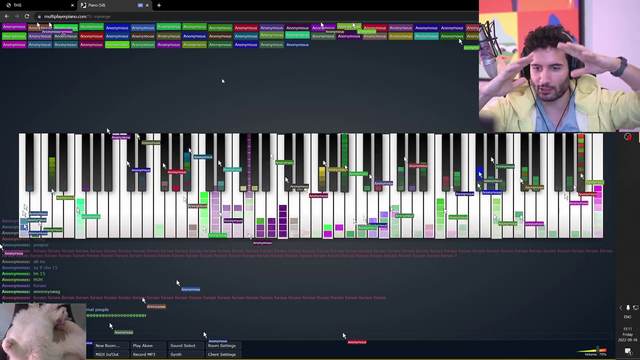The width and height of the screenshot is (640, 360).
Task: Click the "oh no" chat message
Action: click(39, 262)
